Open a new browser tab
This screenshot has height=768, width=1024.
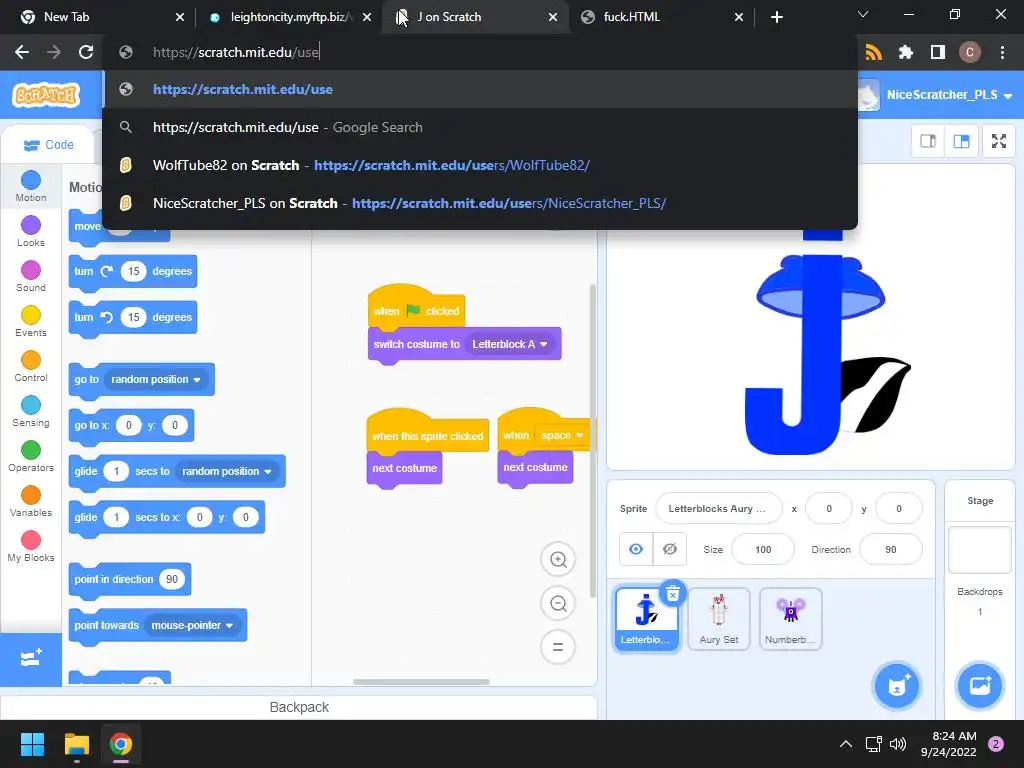pyautogui.click(x=776, y=17)
